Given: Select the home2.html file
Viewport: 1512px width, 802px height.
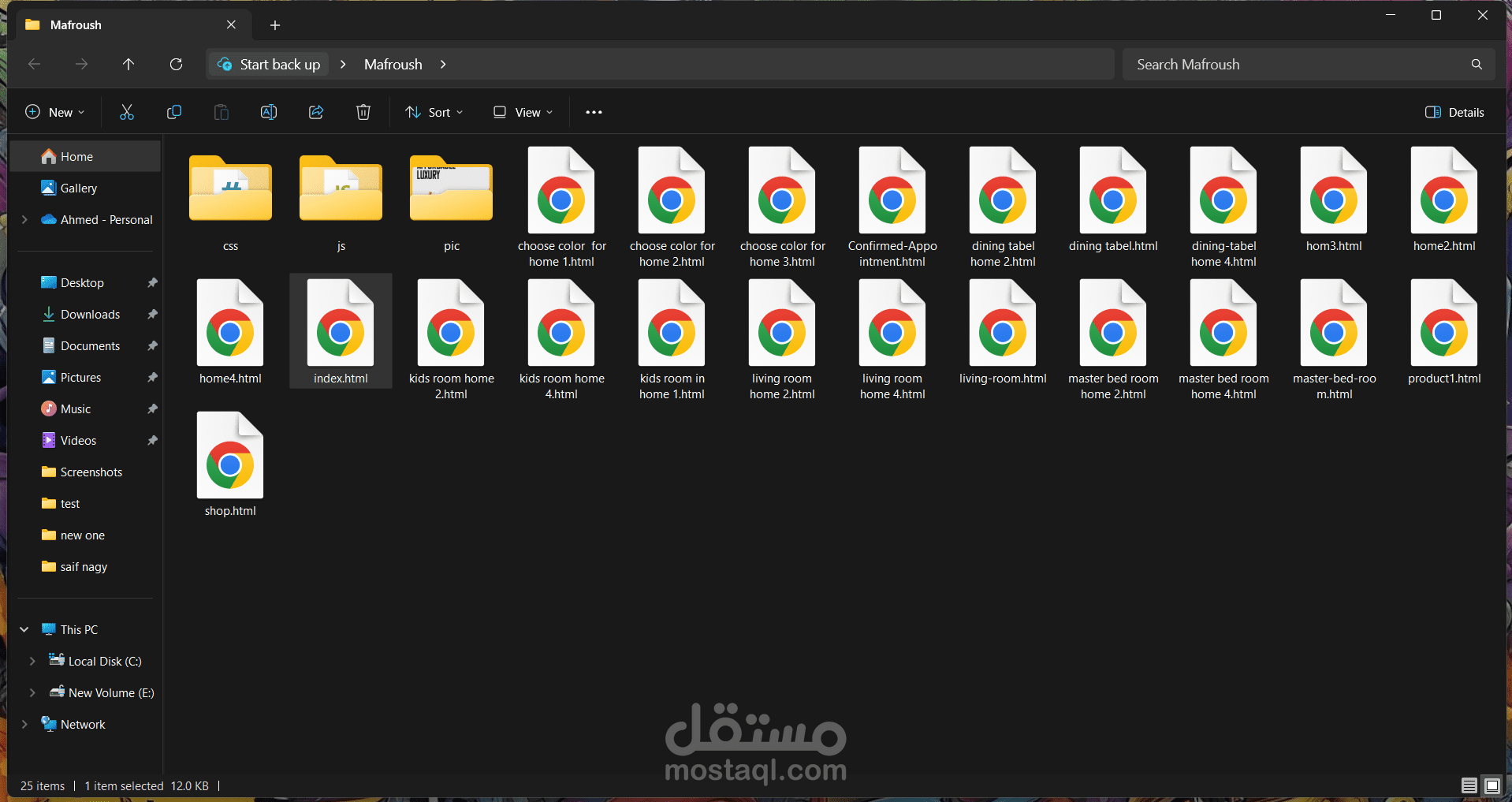Looking at the screenshot, I should pos(1444,200).
